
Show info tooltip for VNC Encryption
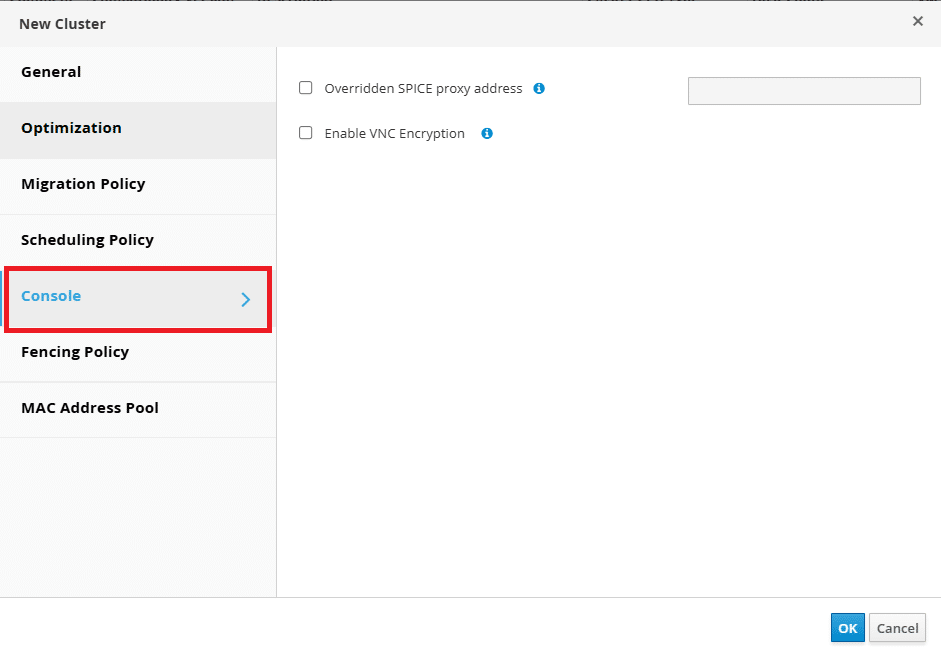tap(487, 134)
